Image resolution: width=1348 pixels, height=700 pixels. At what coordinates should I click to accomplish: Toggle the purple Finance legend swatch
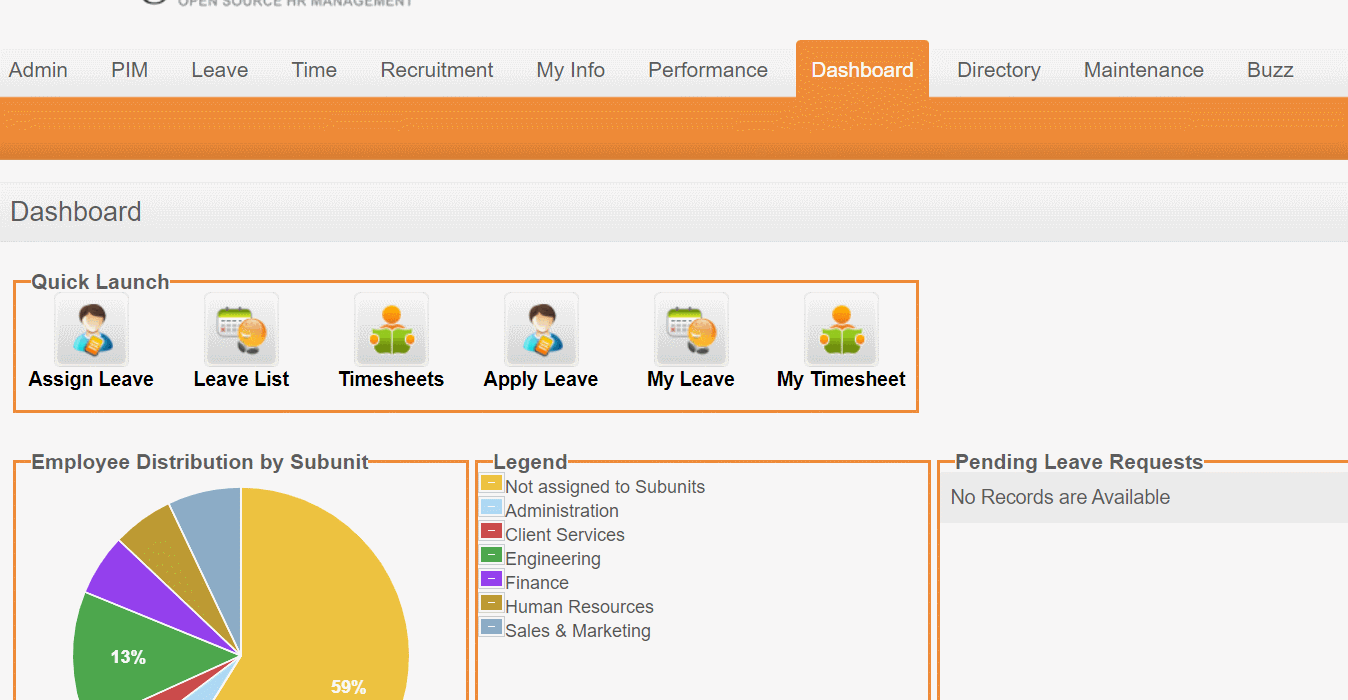(x=491, y=579)
